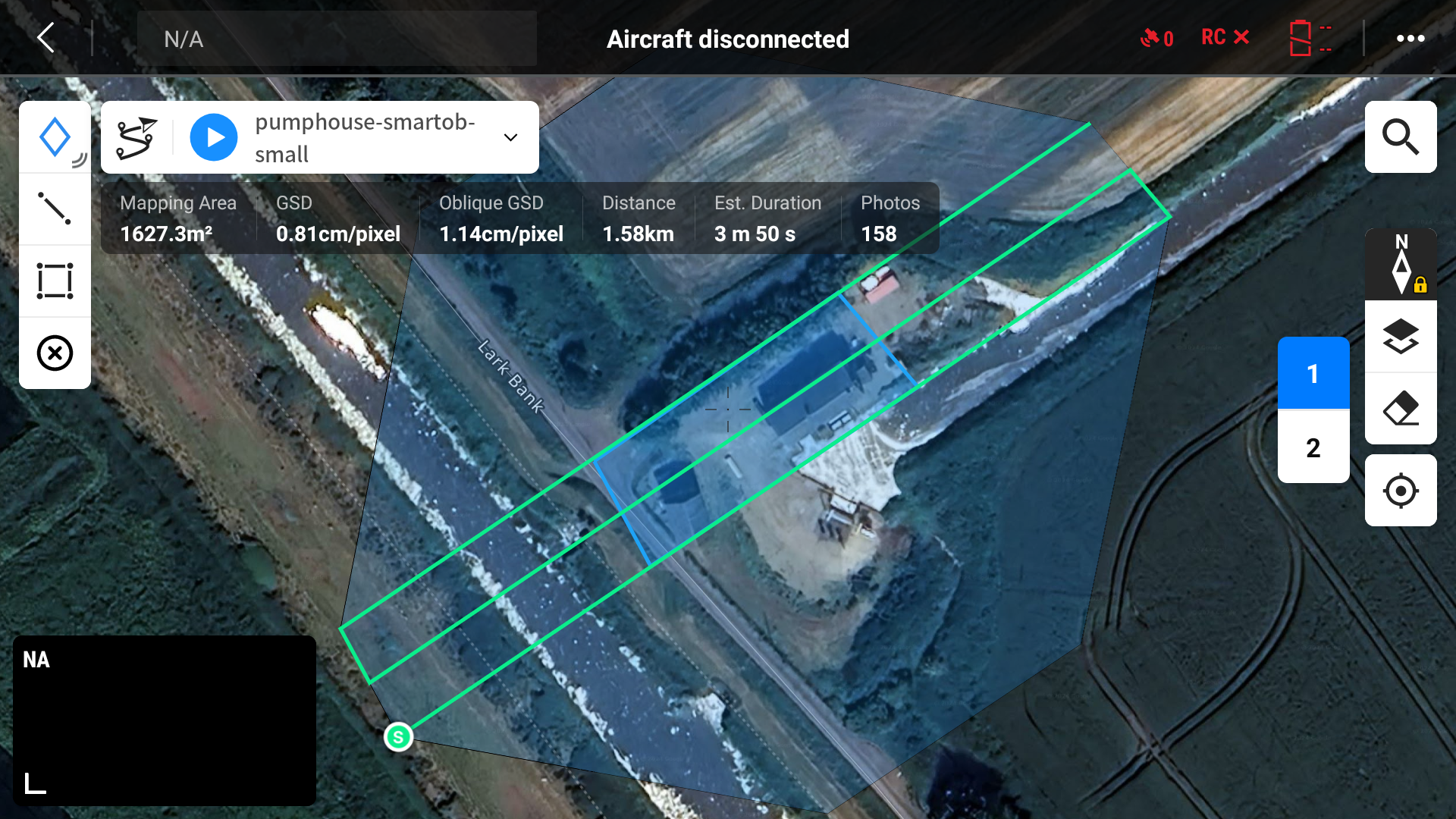
Task: Expand the mission name dropdown chevron
Action: [511, 137]
